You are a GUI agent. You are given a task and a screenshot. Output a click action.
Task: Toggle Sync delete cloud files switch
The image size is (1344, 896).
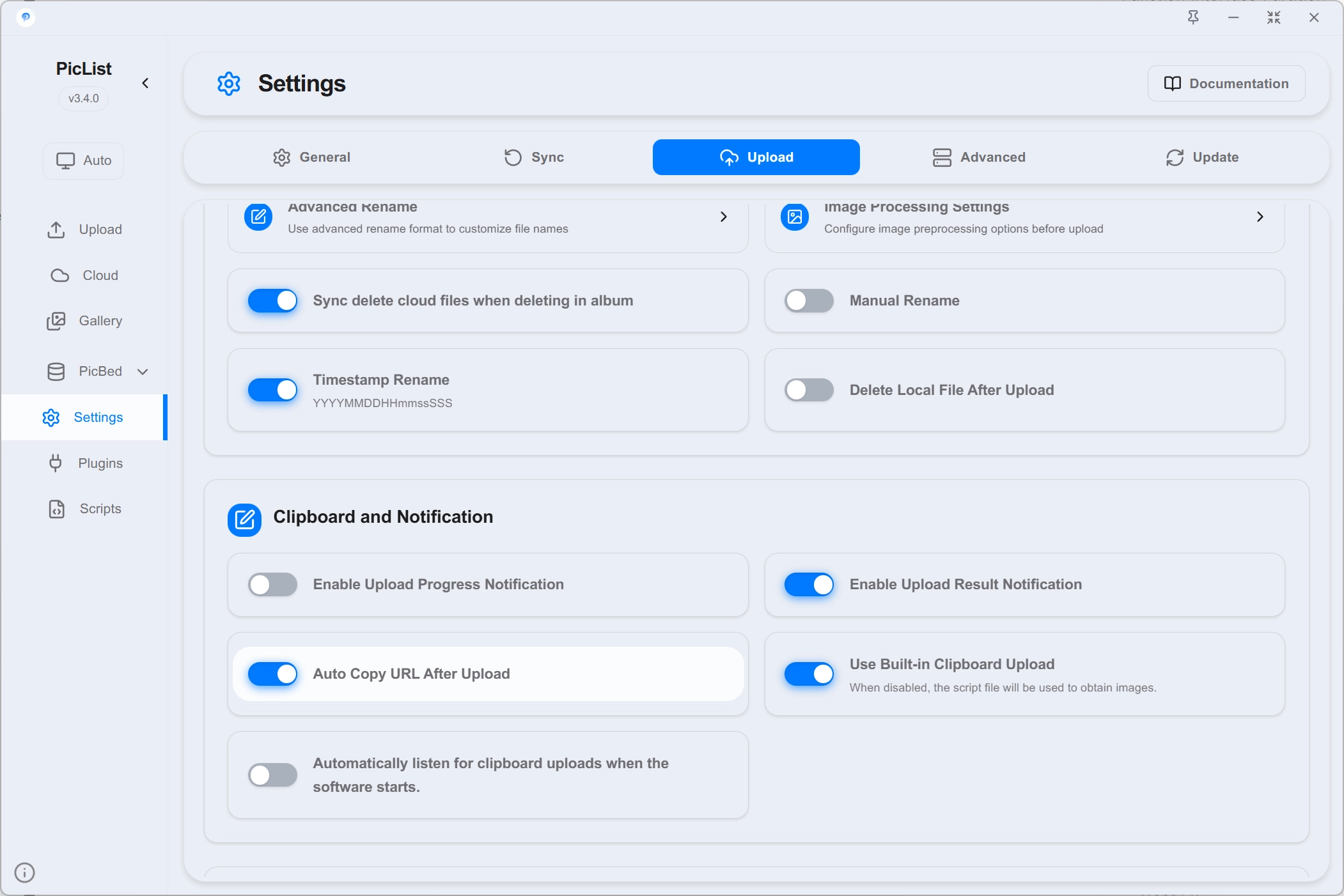click(x=273, y=300)
